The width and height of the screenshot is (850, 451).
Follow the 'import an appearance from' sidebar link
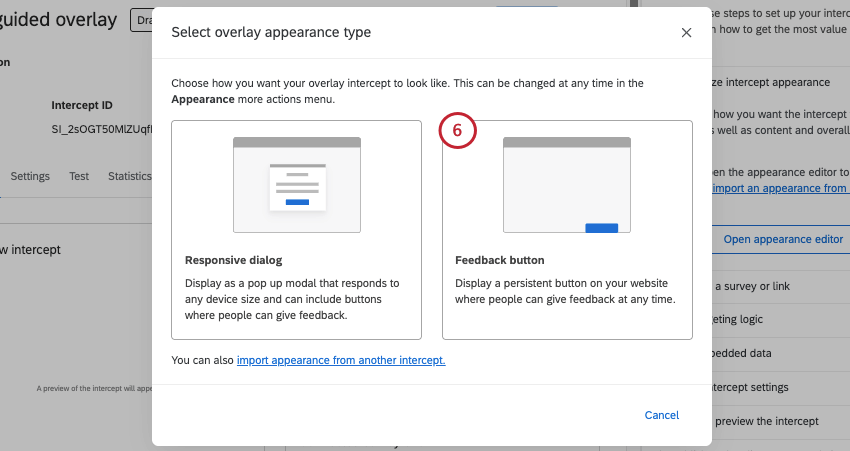pyautogui.click(x=780, y=188)
